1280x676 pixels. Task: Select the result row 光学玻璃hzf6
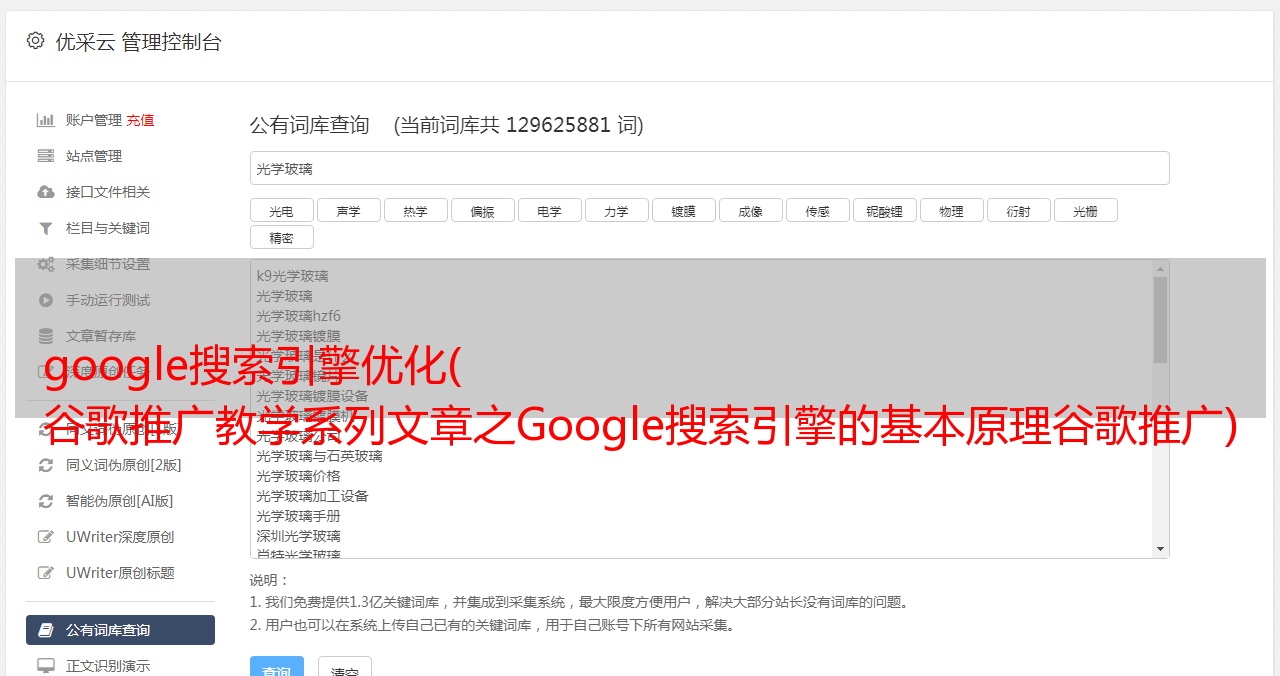pyautogui.click(x=298, y=316)
